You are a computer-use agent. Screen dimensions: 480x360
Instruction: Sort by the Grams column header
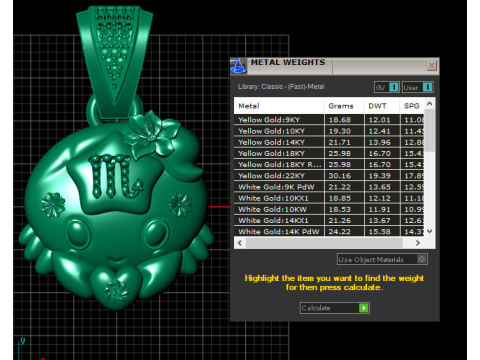pyautogui.click(x=344, y=106)
